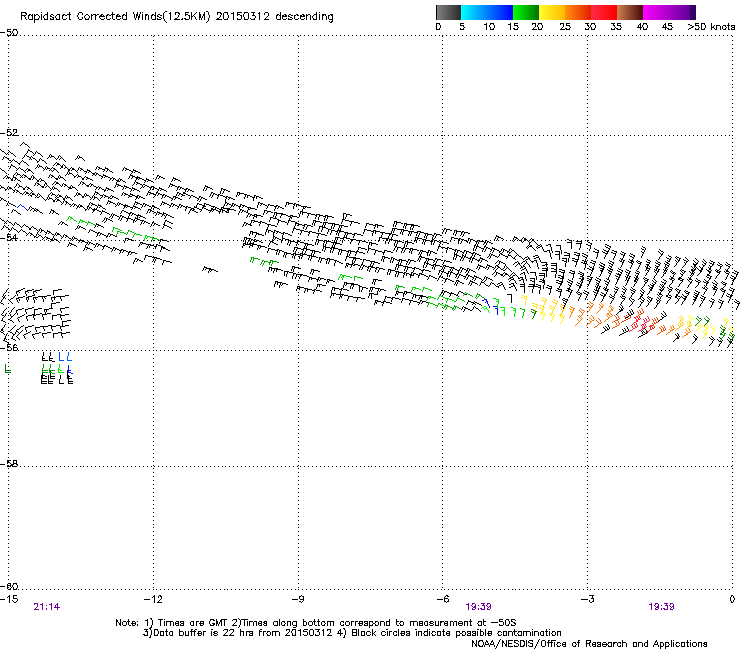Click the '-12' longitude axis label
The image size is (740, 650).
(153, 599)
